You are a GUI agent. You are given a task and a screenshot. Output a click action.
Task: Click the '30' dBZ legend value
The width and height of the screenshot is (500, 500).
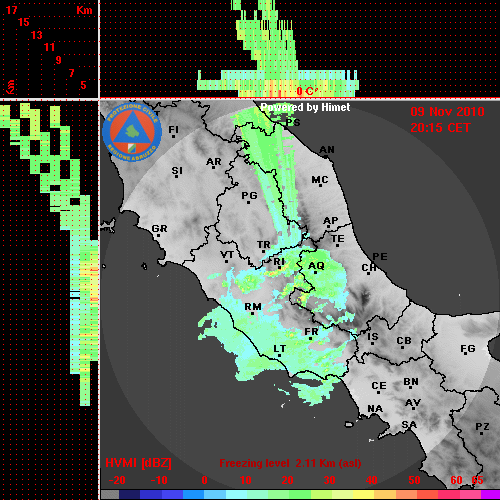(329, 480)
